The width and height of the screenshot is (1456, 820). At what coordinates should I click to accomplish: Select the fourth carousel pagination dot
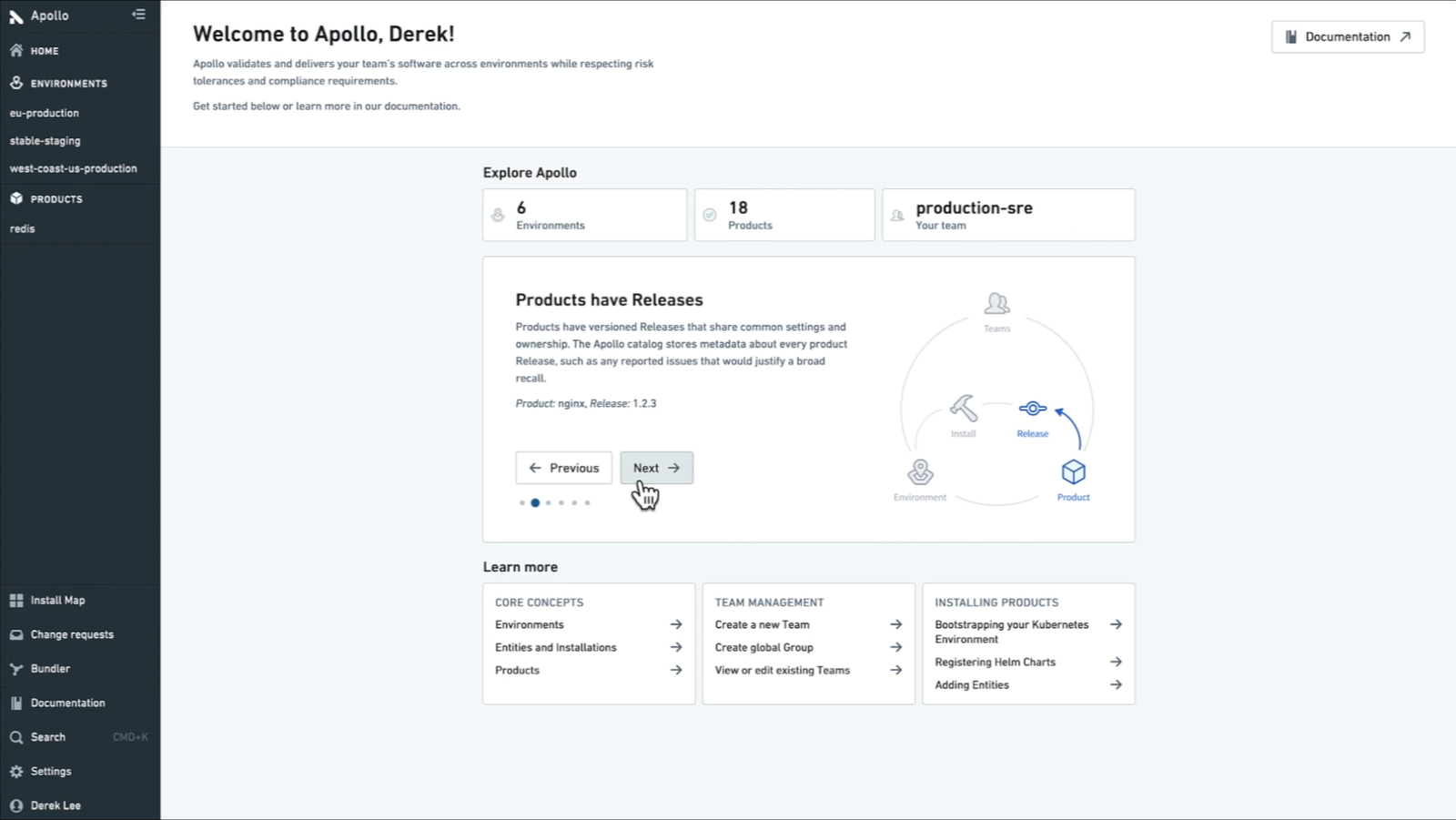(x=561, y=502)
